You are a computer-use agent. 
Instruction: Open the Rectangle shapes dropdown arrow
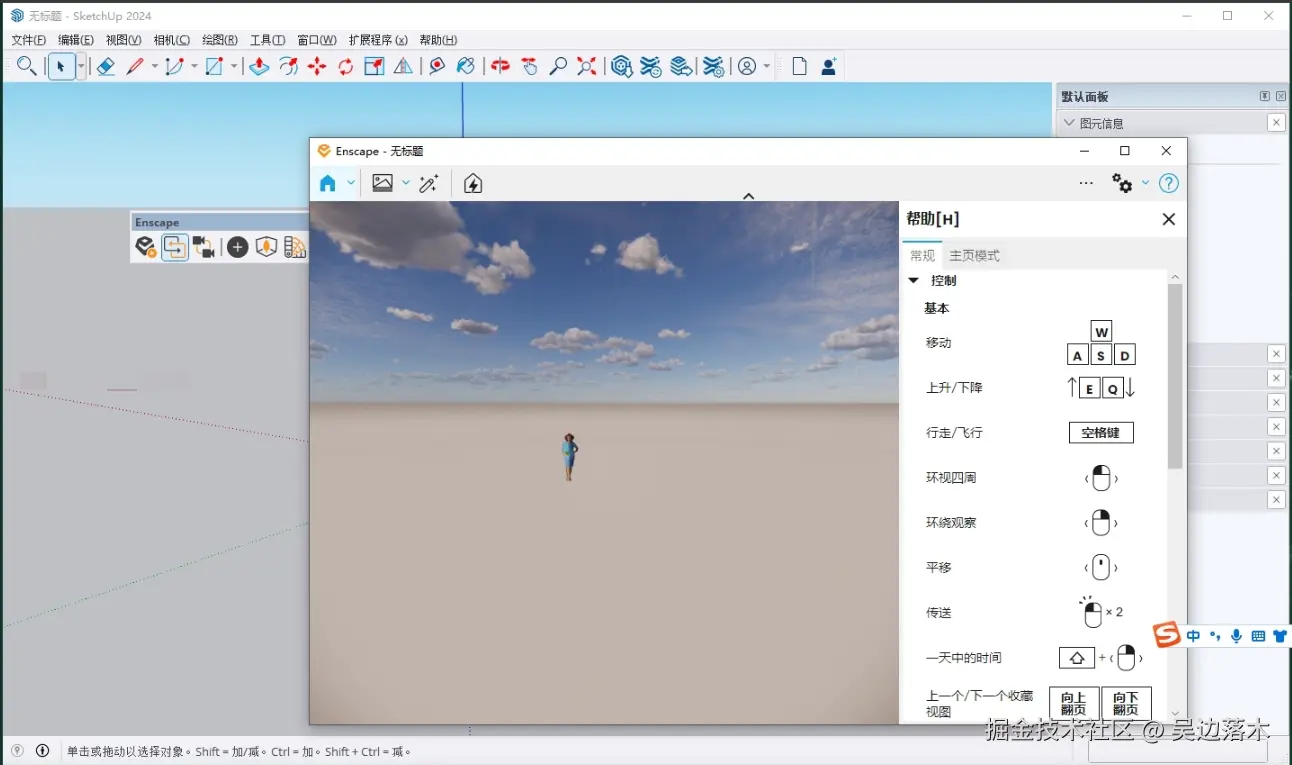coord(234,66)
